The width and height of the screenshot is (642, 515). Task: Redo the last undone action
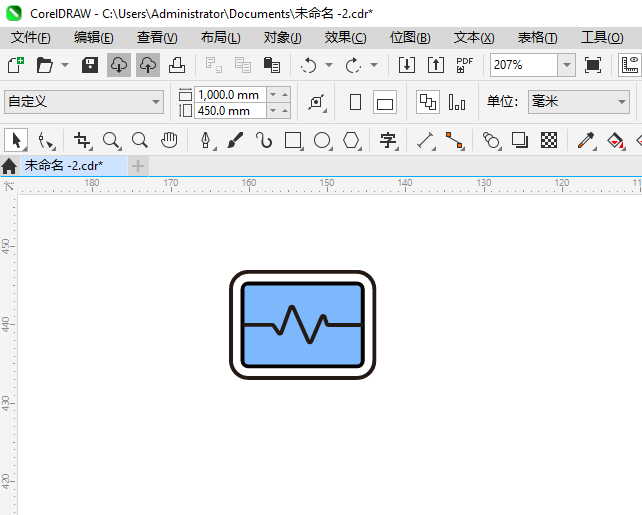click(x=353, y=65)
